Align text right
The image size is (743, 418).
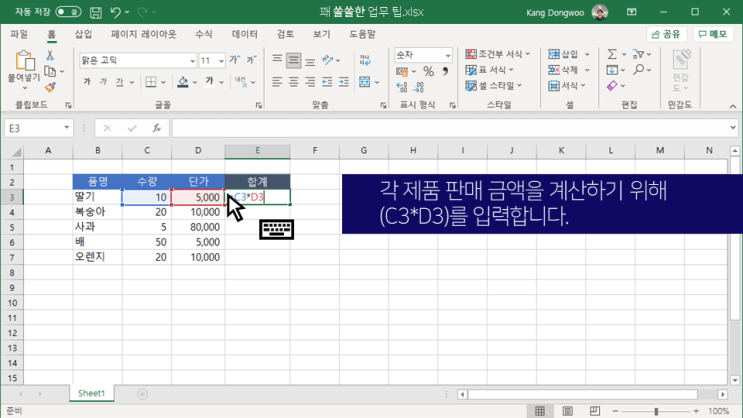[310, 82]
